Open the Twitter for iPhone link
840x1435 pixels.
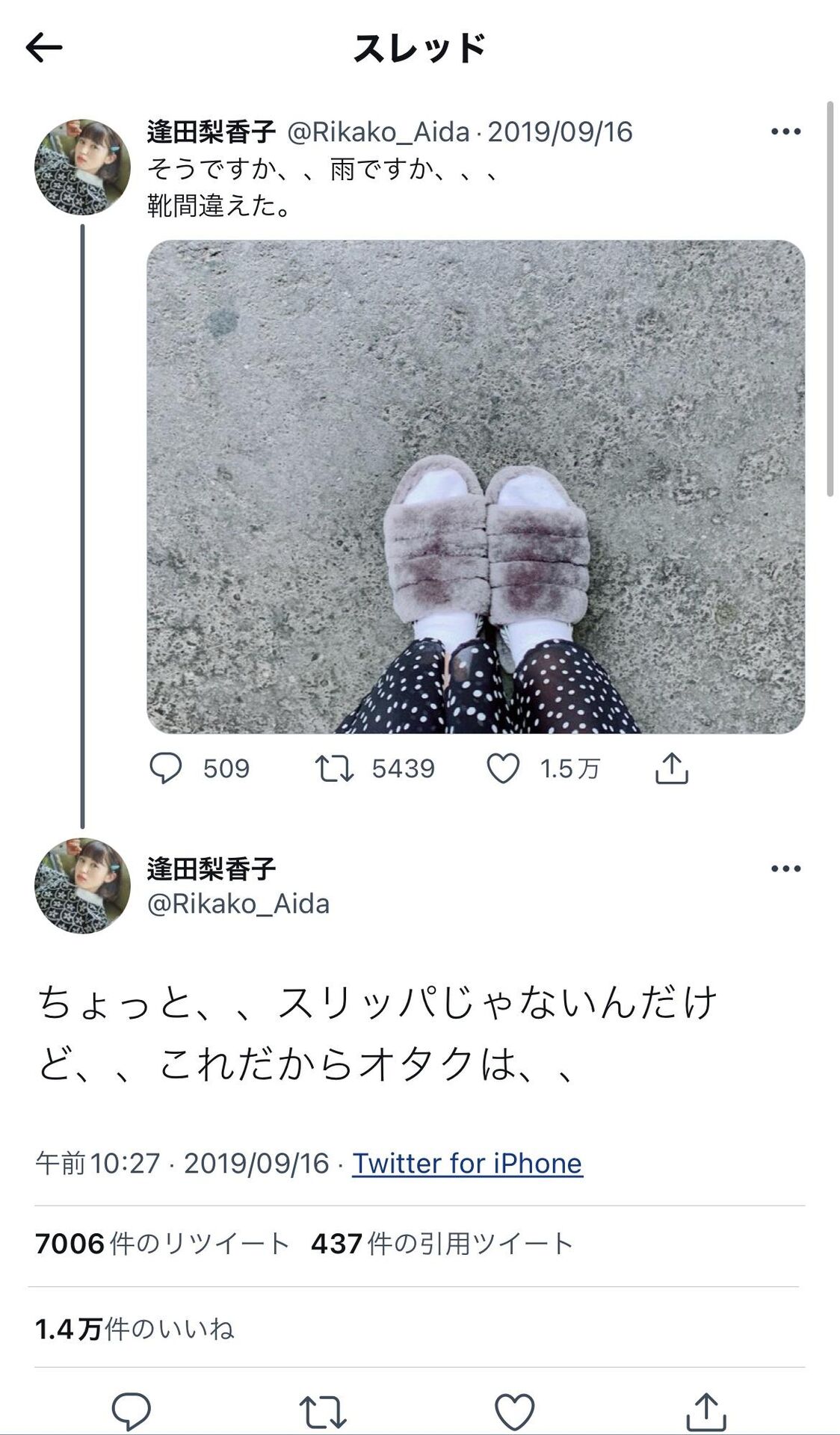[467, 1163]
